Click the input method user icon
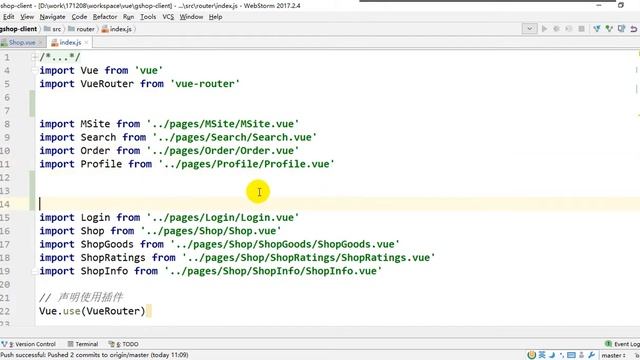Viewport: 640px width, 360px height. tap(582, 355)
